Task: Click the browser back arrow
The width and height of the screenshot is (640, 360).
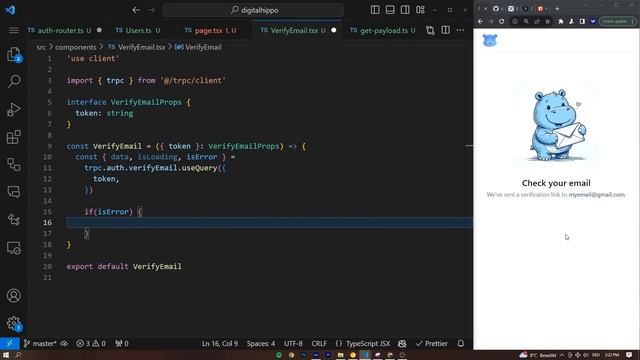Action: coord(480,21)
